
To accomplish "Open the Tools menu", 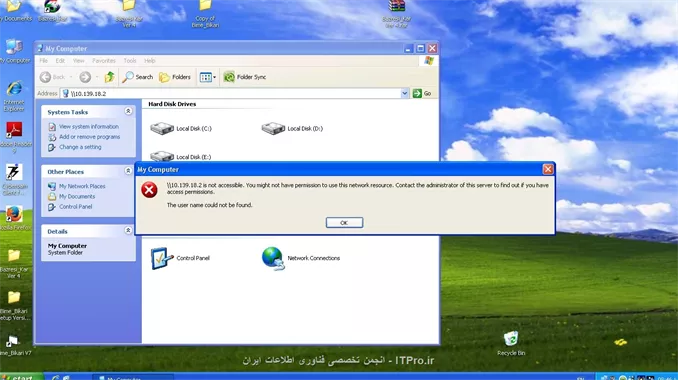I will pos(130,61).
